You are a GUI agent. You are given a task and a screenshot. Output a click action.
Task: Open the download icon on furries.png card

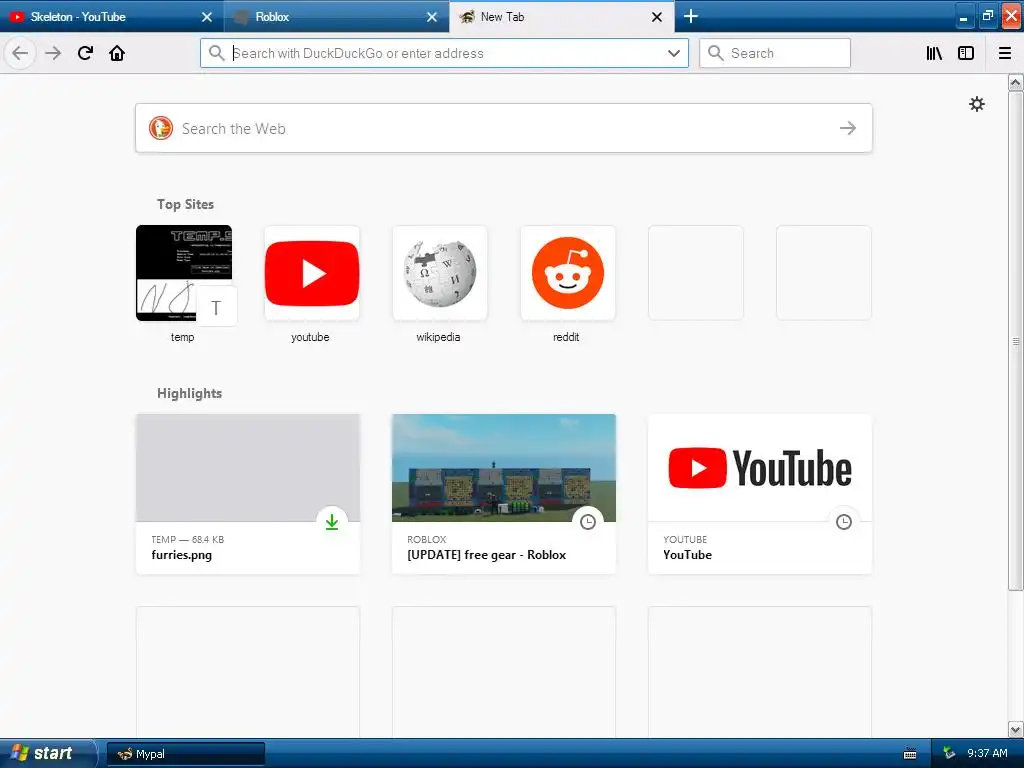click(332, 522)
